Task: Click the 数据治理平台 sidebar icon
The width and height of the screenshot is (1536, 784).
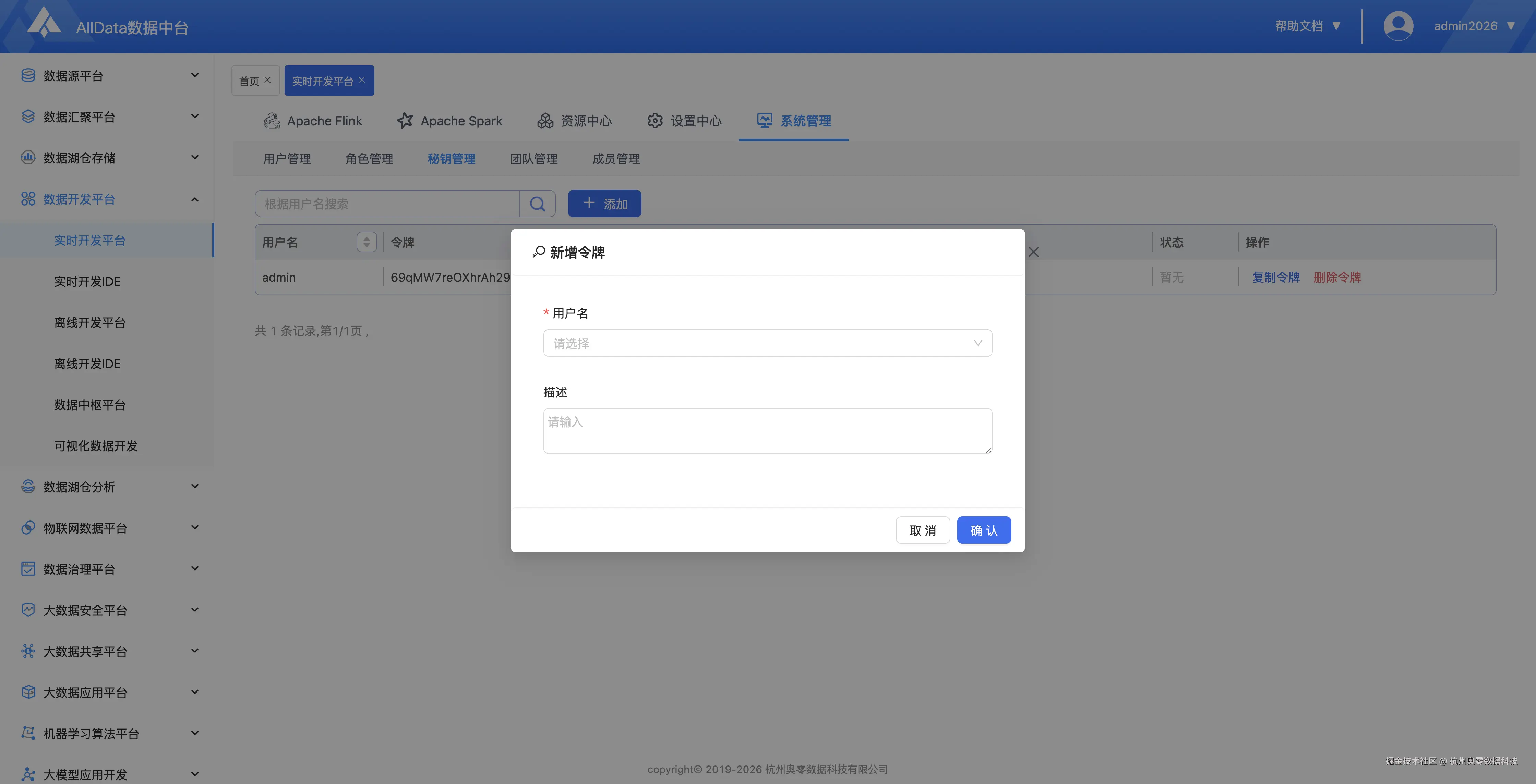Action: tap(28, 568)
